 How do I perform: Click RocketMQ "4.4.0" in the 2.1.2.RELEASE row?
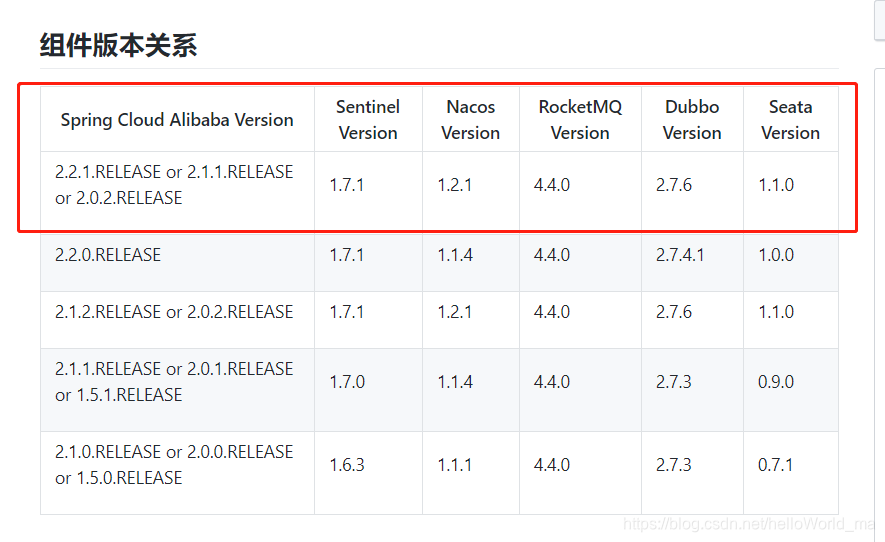coord(551,312)
